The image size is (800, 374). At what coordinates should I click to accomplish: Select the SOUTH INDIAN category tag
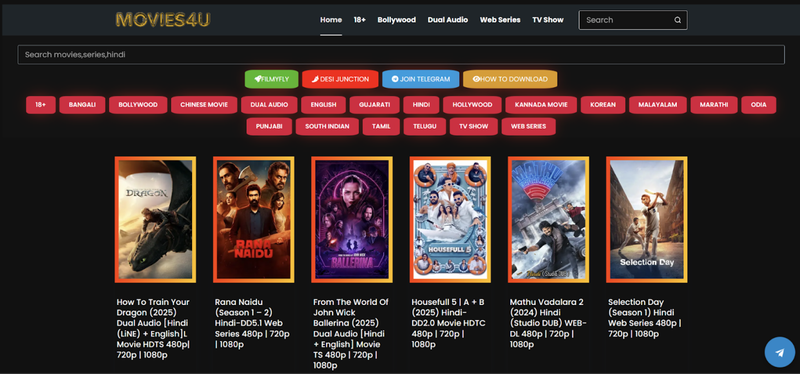[x=327, y=127]
